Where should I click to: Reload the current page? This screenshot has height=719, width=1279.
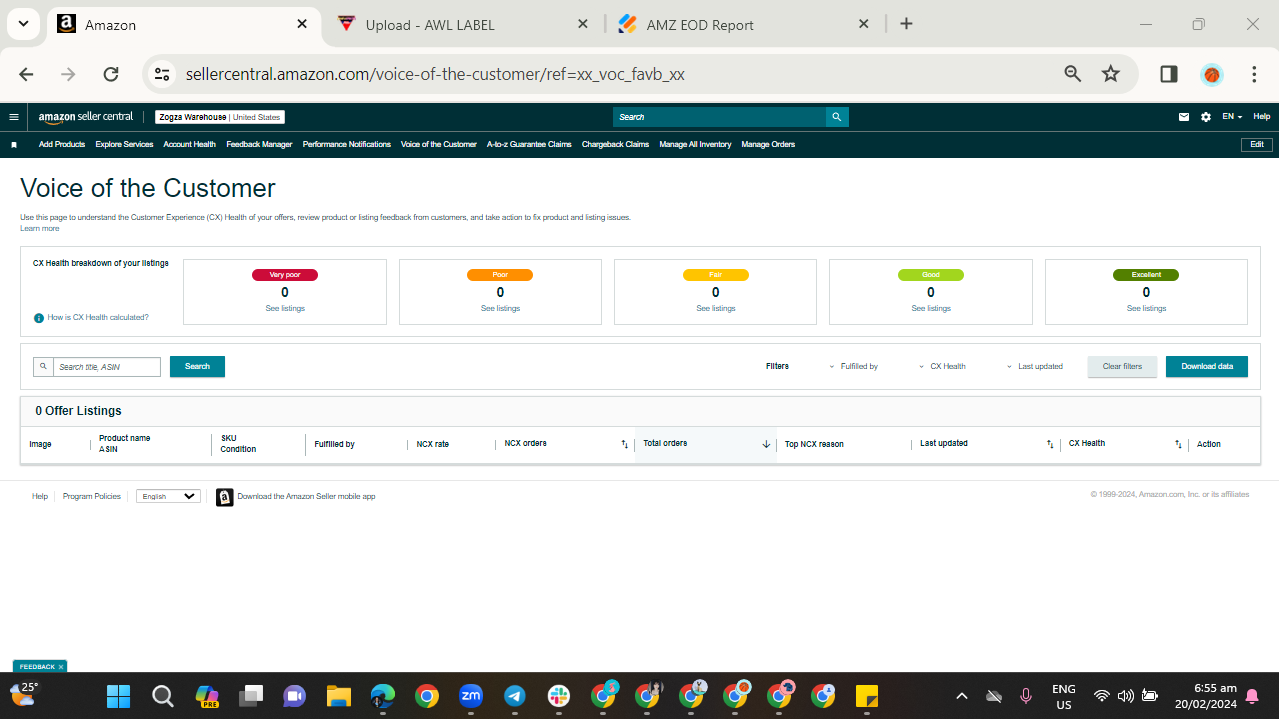pyautogui.click(x=111, y=74)
